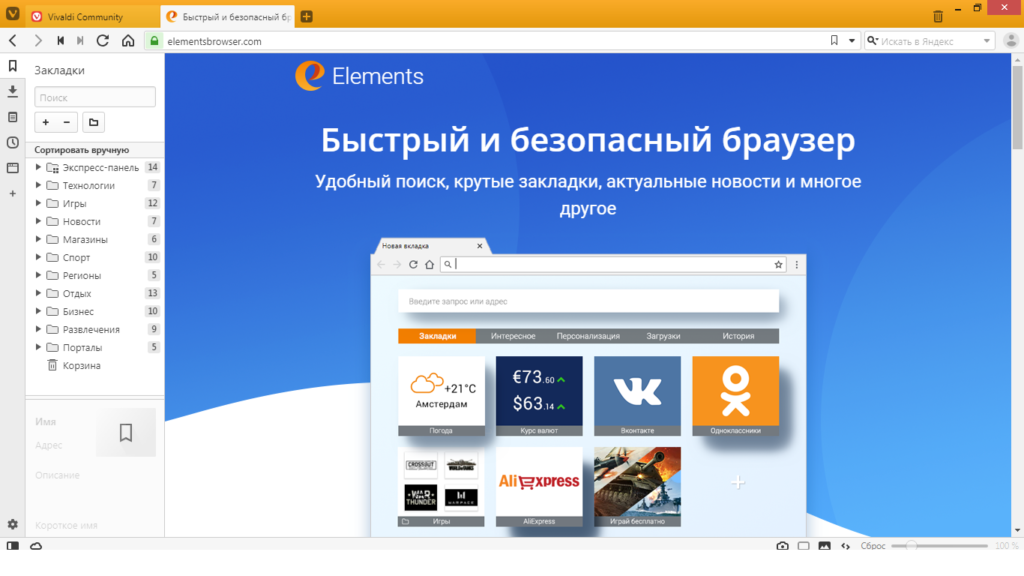The height and width of the screenshot is (576, 1024).
Task: Open the Downloads panel icon
Action: 12,91
